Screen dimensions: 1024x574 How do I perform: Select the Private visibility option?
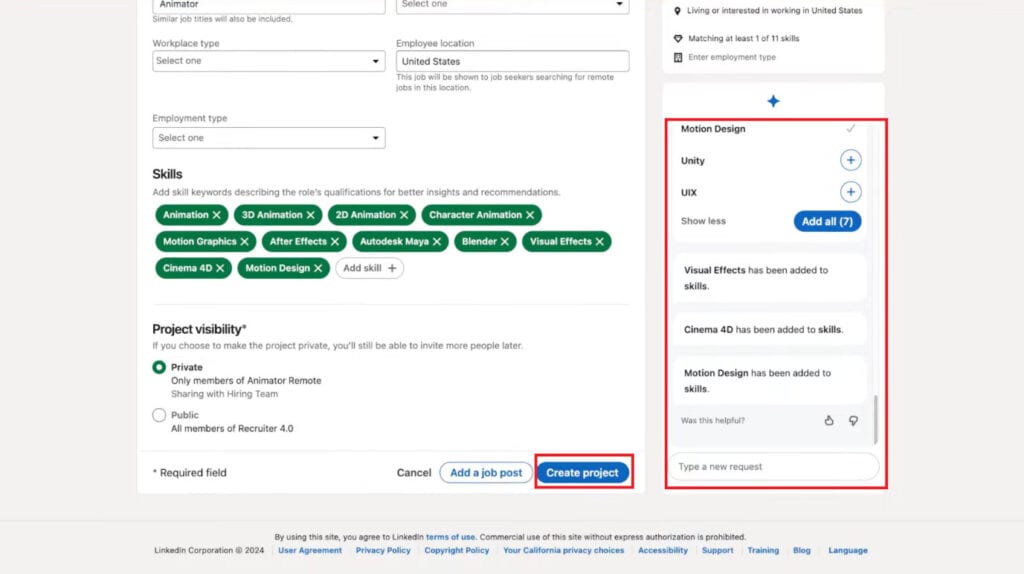click(x=159, y=367)
